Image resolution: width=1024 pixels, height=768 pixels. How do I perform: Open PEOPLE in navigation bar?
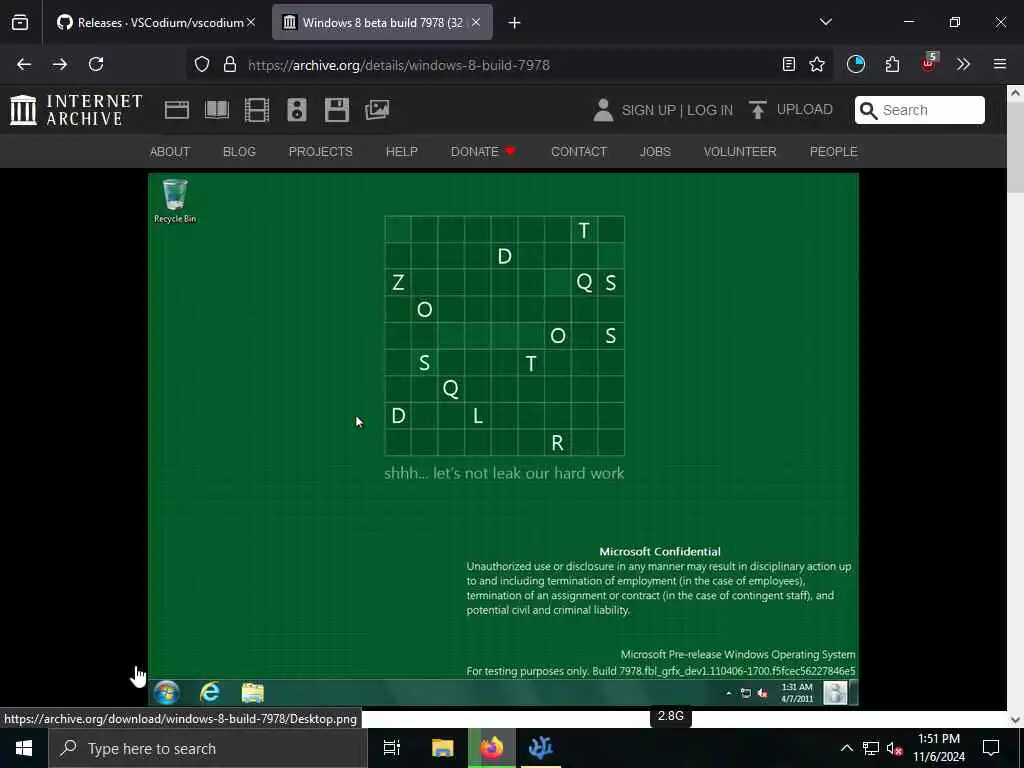pyautogui.click(x=833, y=152)
